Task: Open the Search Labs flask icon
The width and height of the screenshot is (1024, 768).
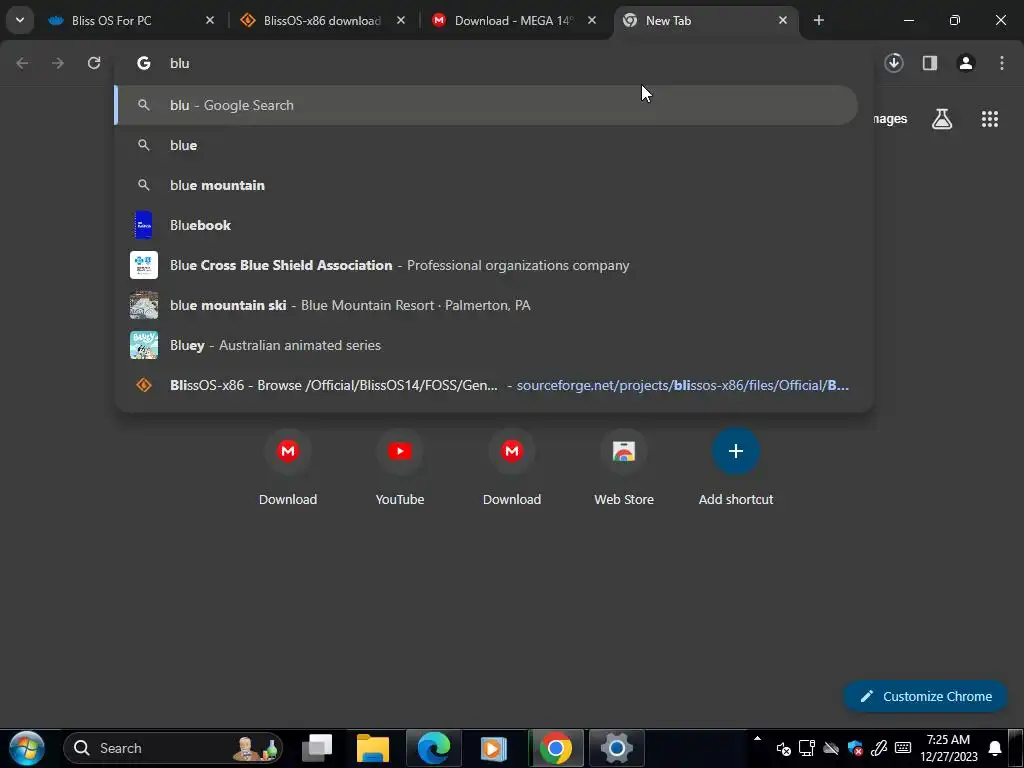Action: 941,119
